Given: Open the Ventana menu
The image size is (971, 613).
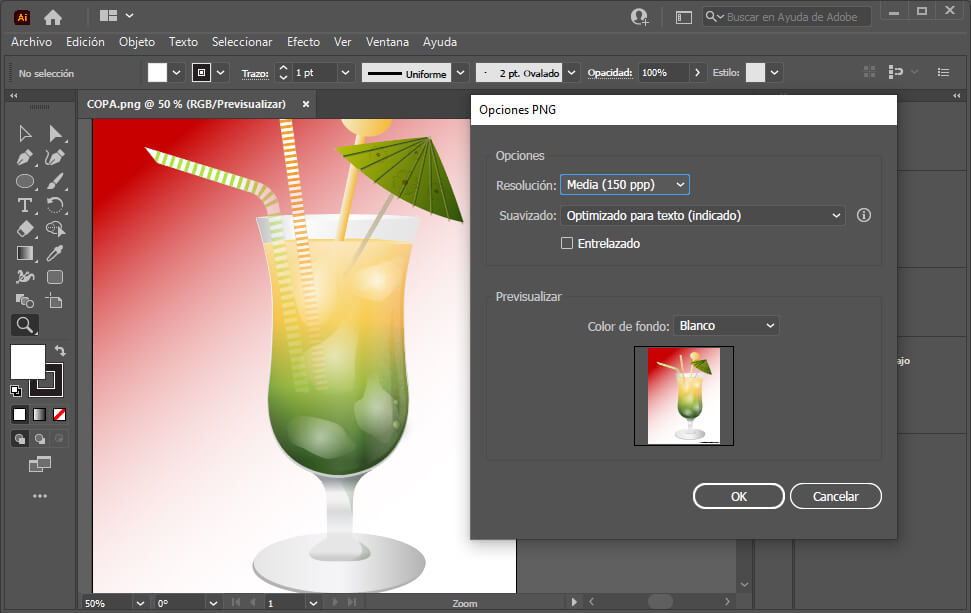Looking at the screenshot, I should [x=387, y=42].
